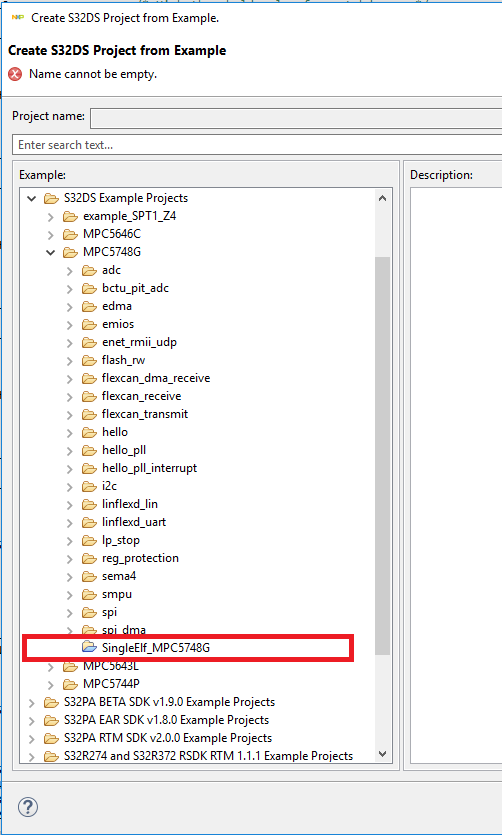The image size is (502, 835).
Task: Click the Project name input field
Action: coord(296,118)
